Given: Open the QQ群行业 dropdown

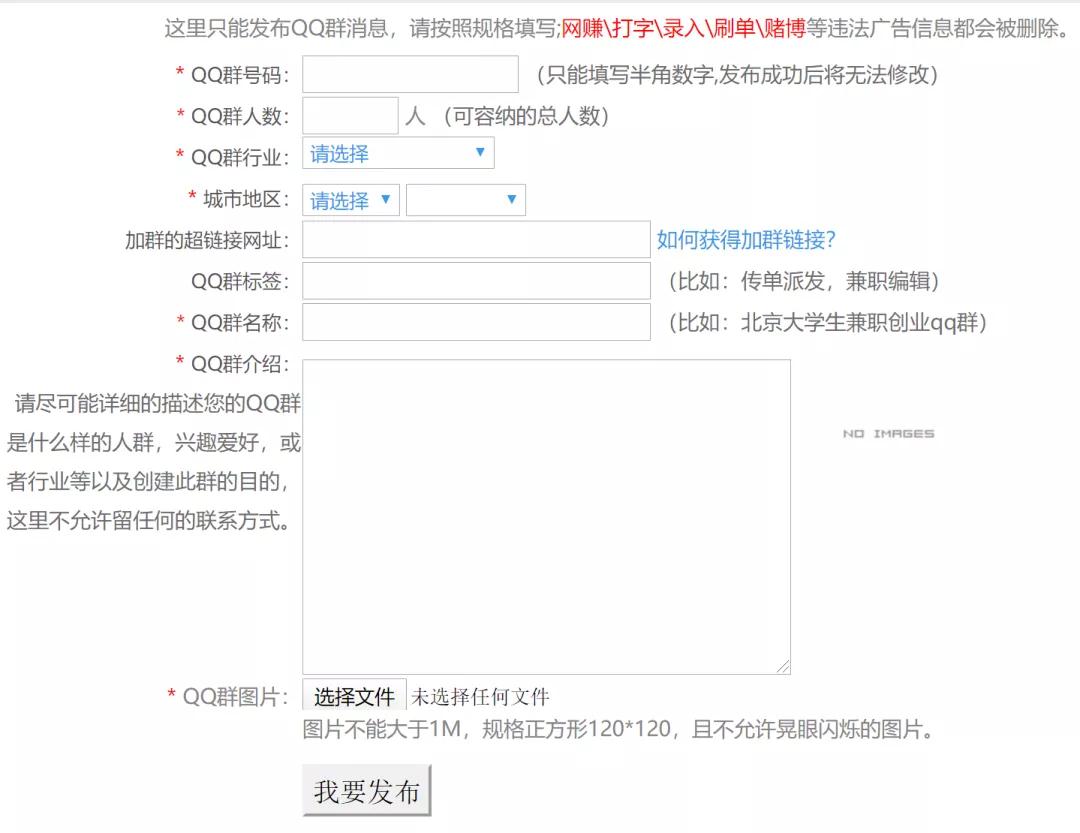Looking at the screenshot, I should coord(397,153).
